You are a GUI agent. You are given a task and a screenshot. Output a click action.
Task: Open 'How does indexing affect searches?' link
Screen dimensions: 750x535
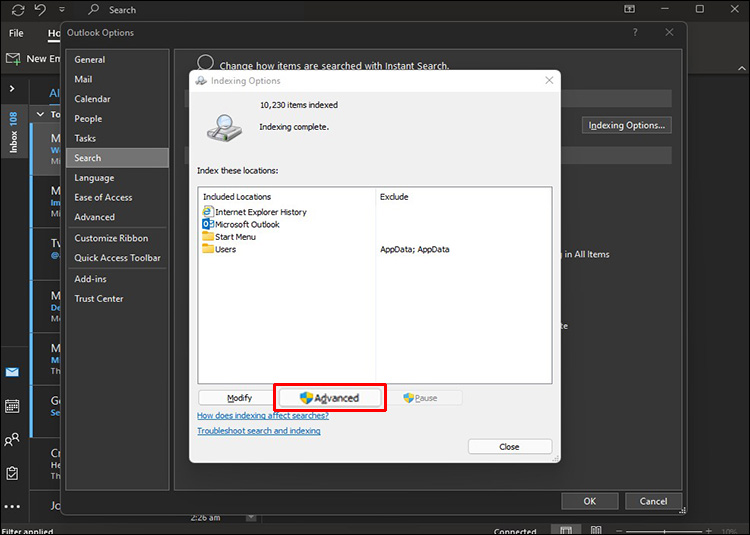pos(263,415)
